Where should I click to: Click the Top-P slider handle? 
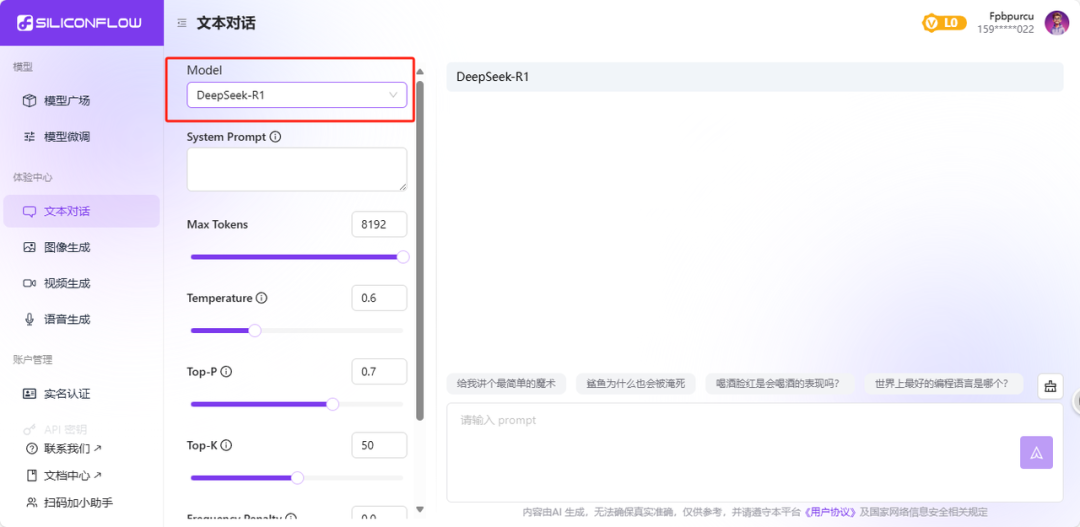coord(332,404)
